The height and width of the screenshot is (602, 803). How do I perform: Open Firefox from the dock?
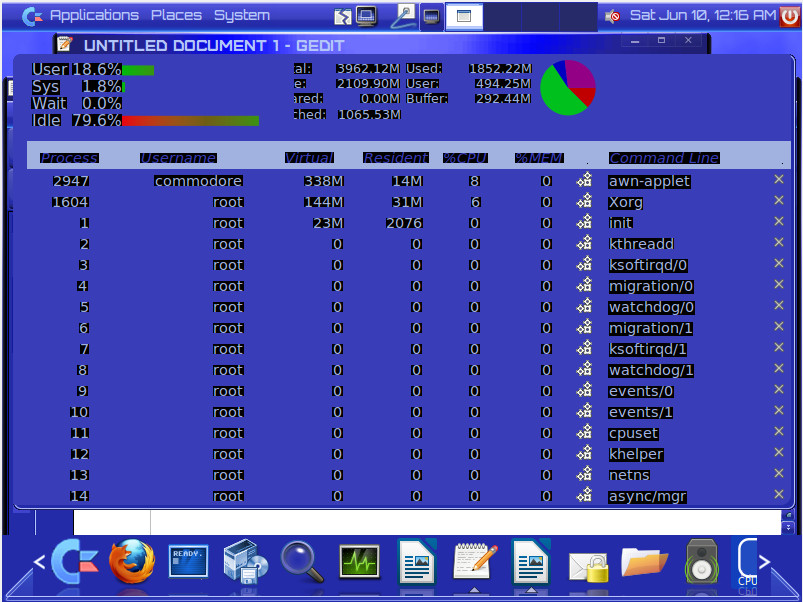coord(132,562)
